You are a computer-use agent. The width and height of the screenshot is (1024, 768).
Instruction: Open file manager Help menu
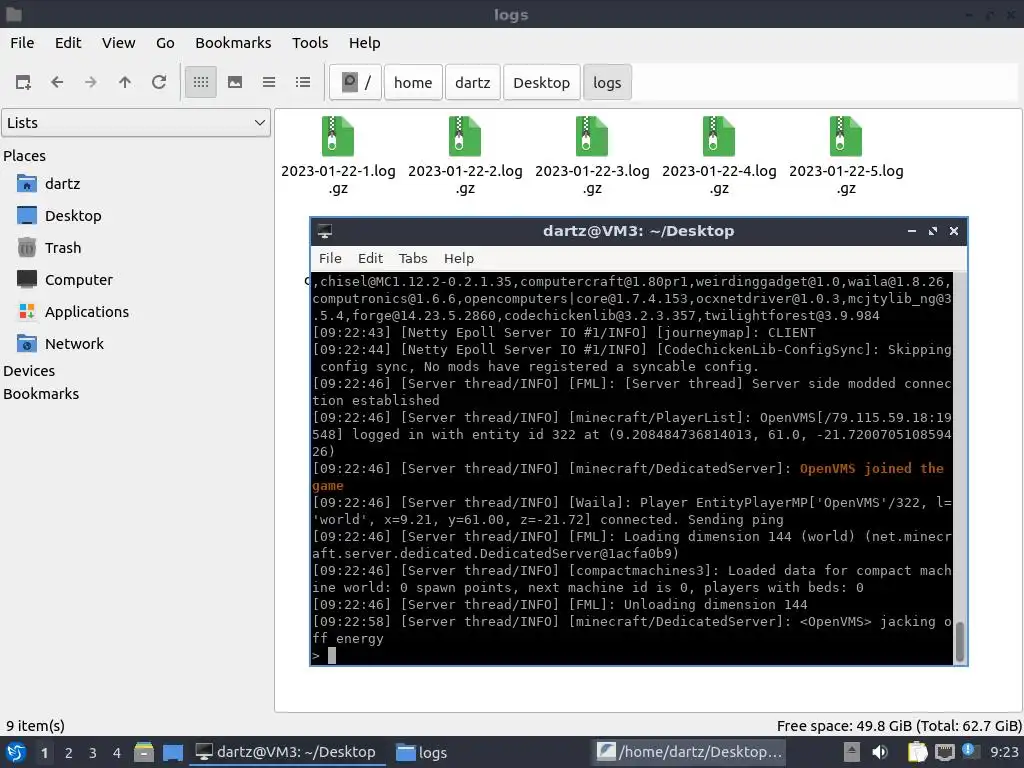click(x=364, y=42)
